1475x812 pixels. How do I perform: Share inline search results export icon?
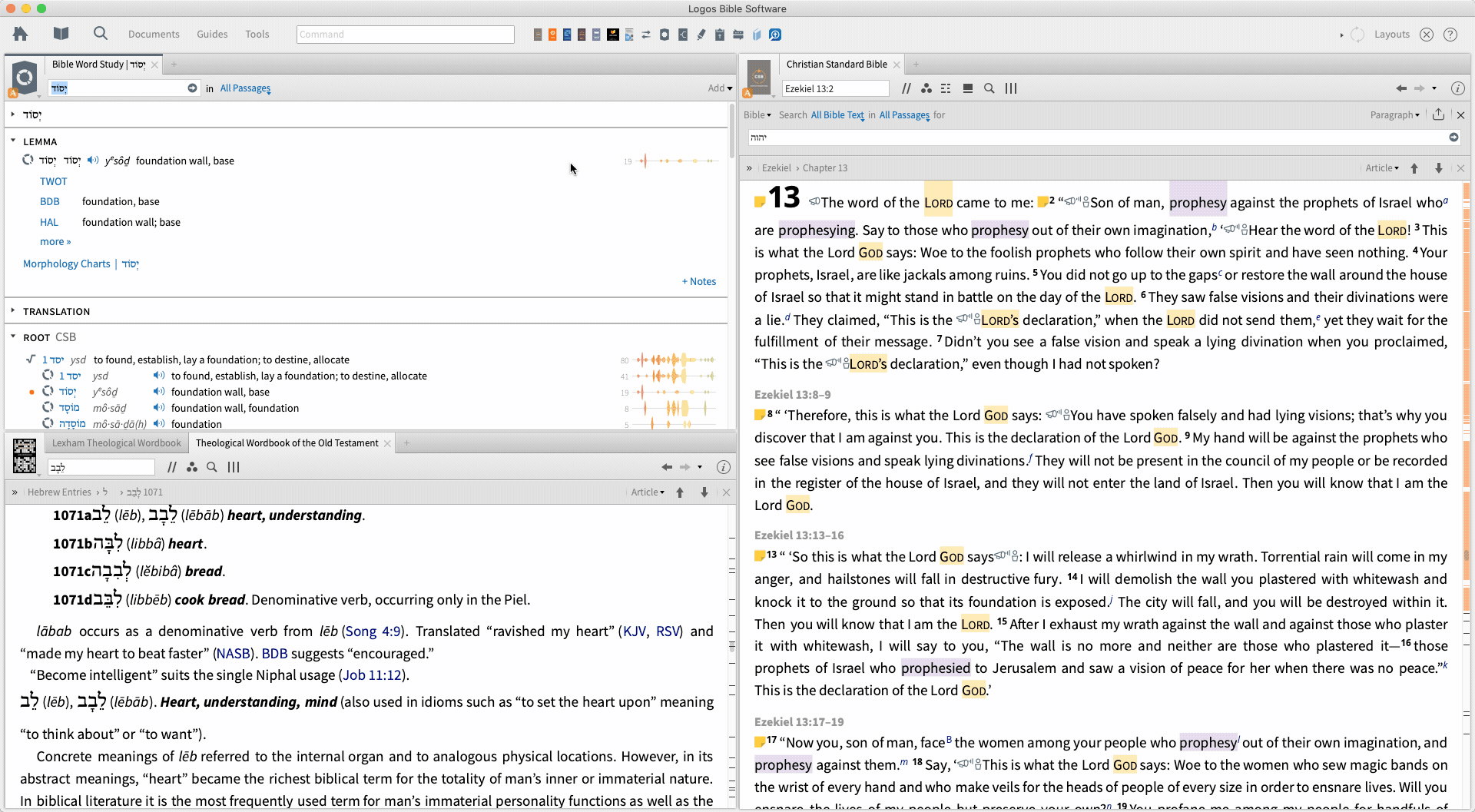tap(1439, 114)
